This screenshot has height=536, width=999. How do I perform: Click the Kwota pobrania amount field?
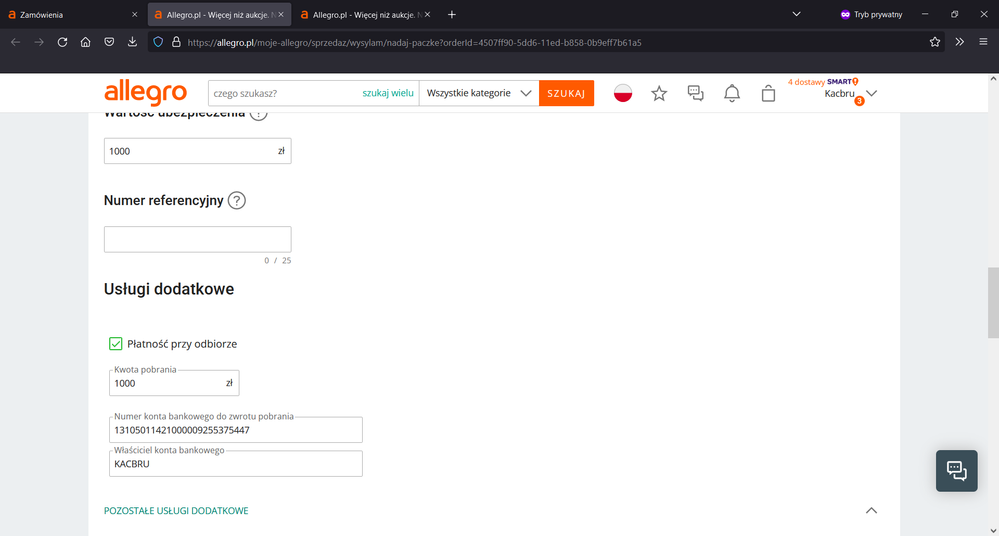click(168, 383)
